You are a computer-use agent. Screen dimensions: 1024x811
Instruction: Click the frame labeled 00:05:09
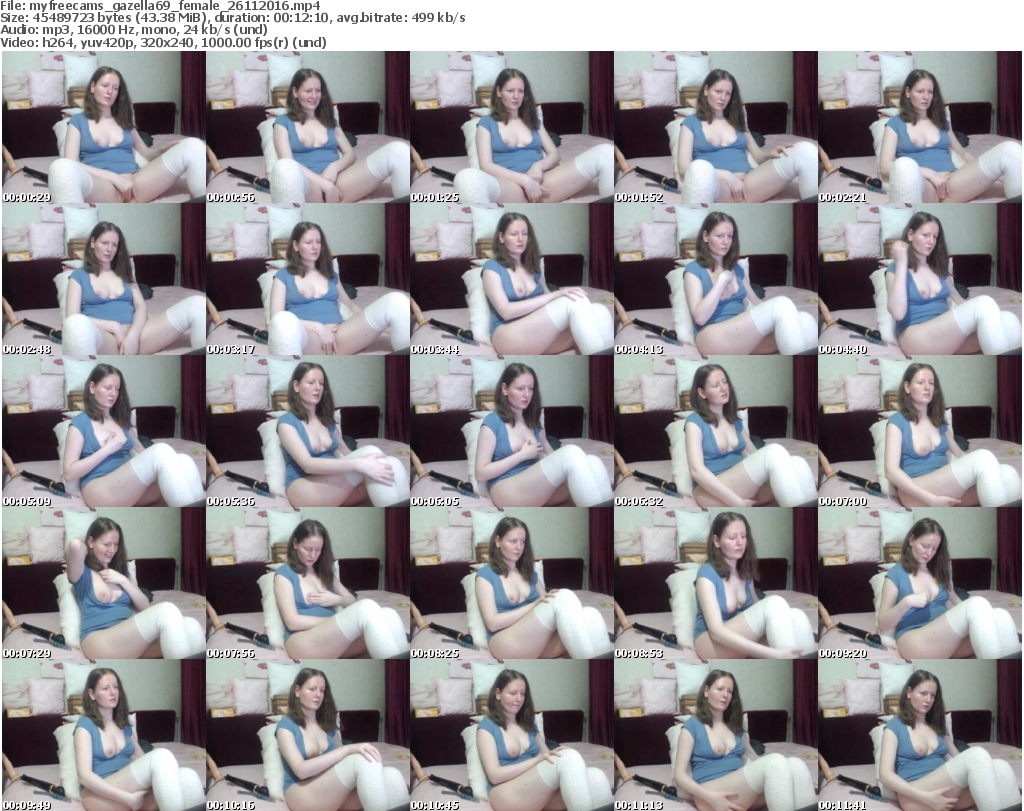[104, 432]
